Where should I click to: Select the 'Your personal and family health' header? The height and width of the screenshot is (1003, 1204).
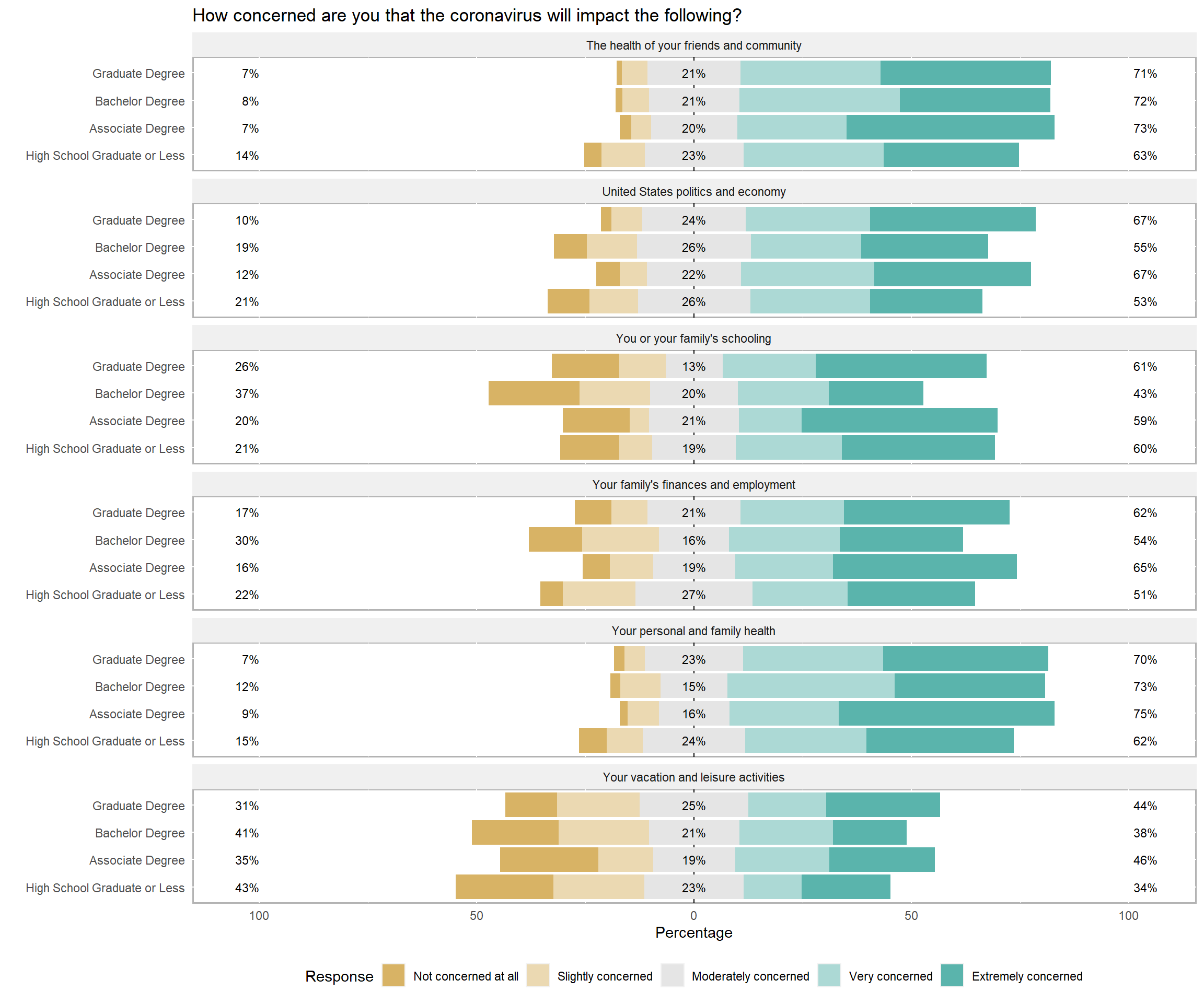pyautogui.click(x=693, y=631)
